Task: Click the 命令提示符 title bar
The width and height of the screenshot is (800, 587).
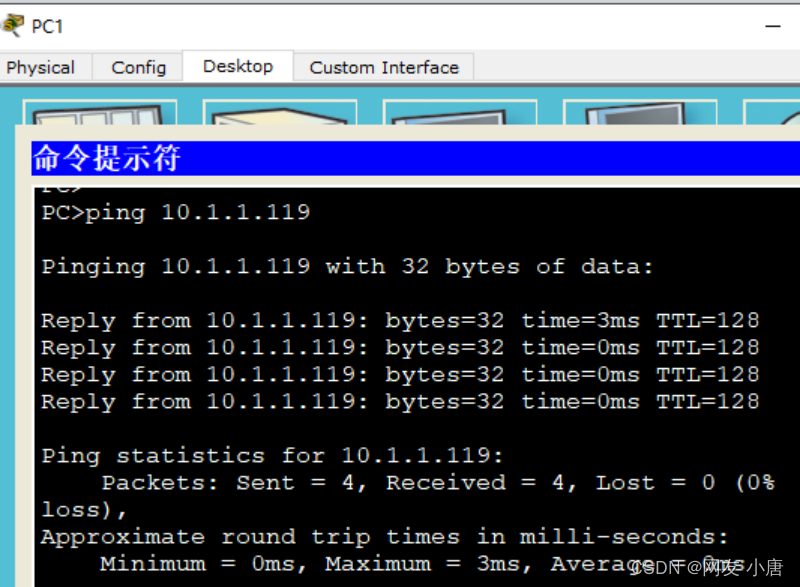Action: coord(415,159)
